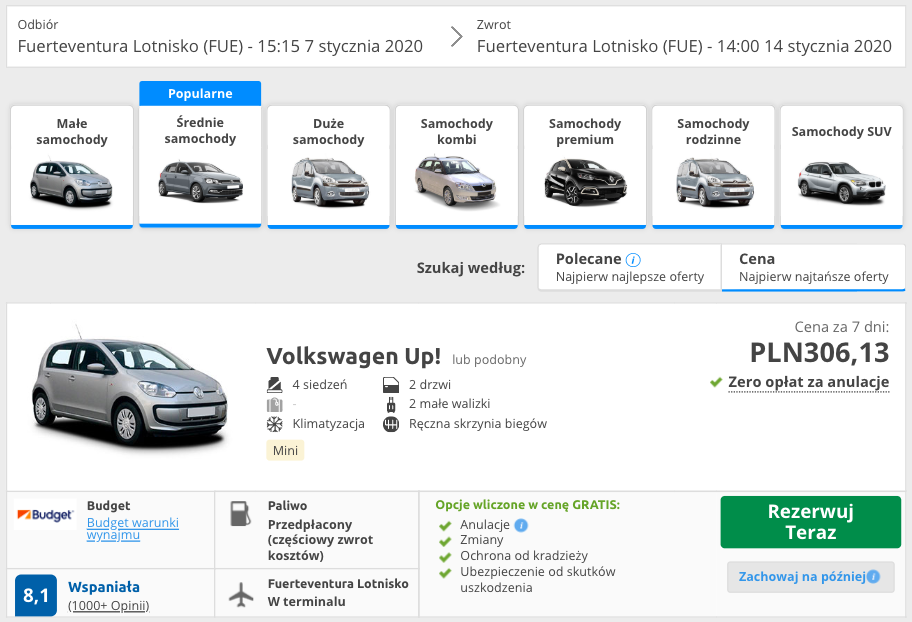Click the Volkswagen Up! car image
Image resolution: width=912 pixels, height=622 pixels.
click(129, 386)
